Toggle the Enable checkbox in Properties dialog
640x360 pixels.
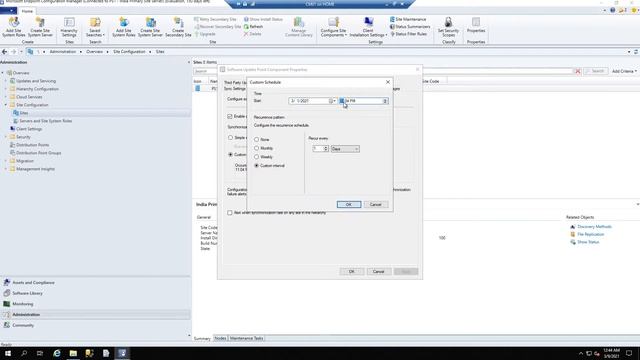coord(230,116)
